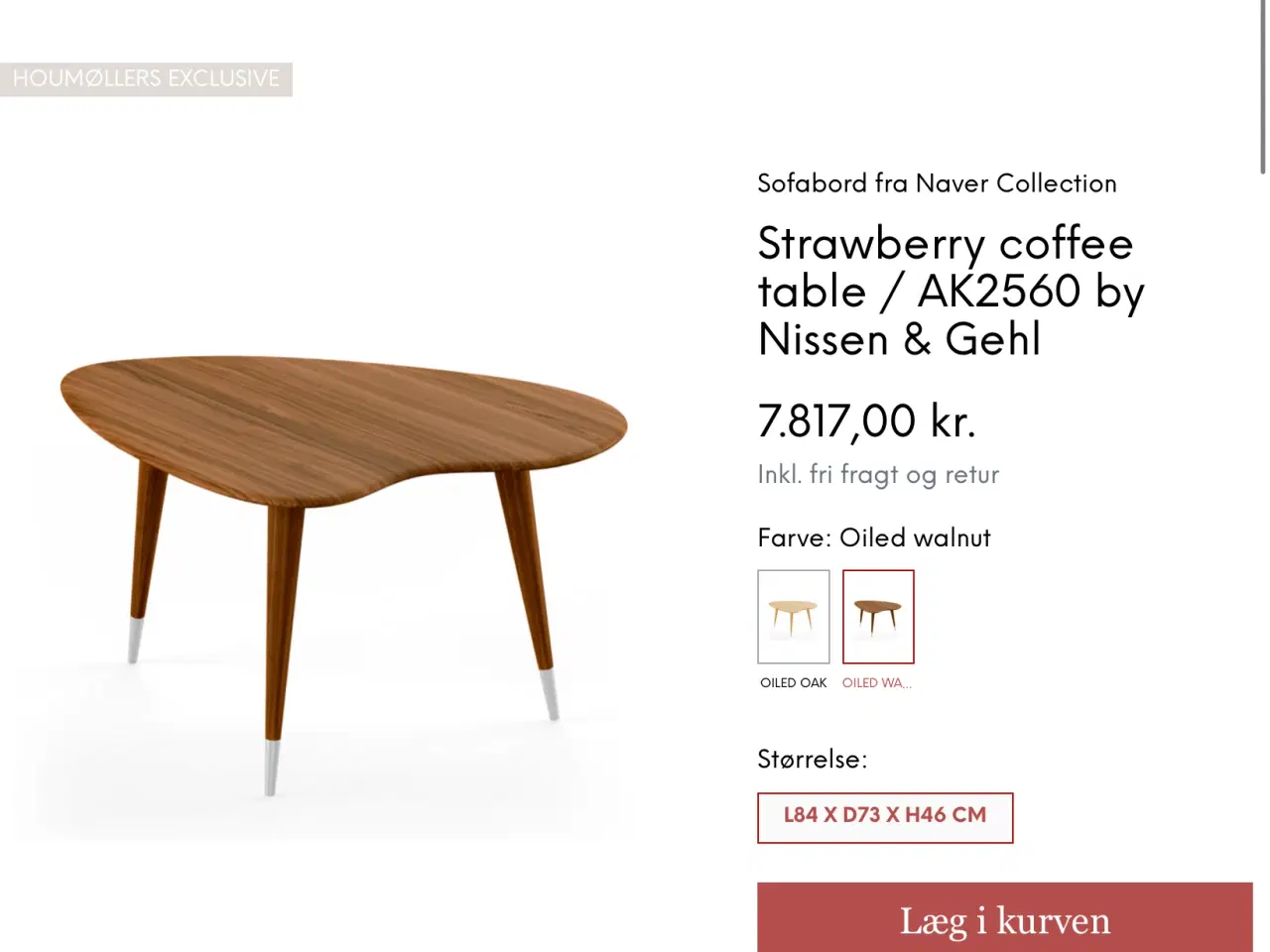This screenshot has height=952, width=1270.
Task: Click the HOUMØLLERS EXCLUSIVE badge
Action: [146, 79]
